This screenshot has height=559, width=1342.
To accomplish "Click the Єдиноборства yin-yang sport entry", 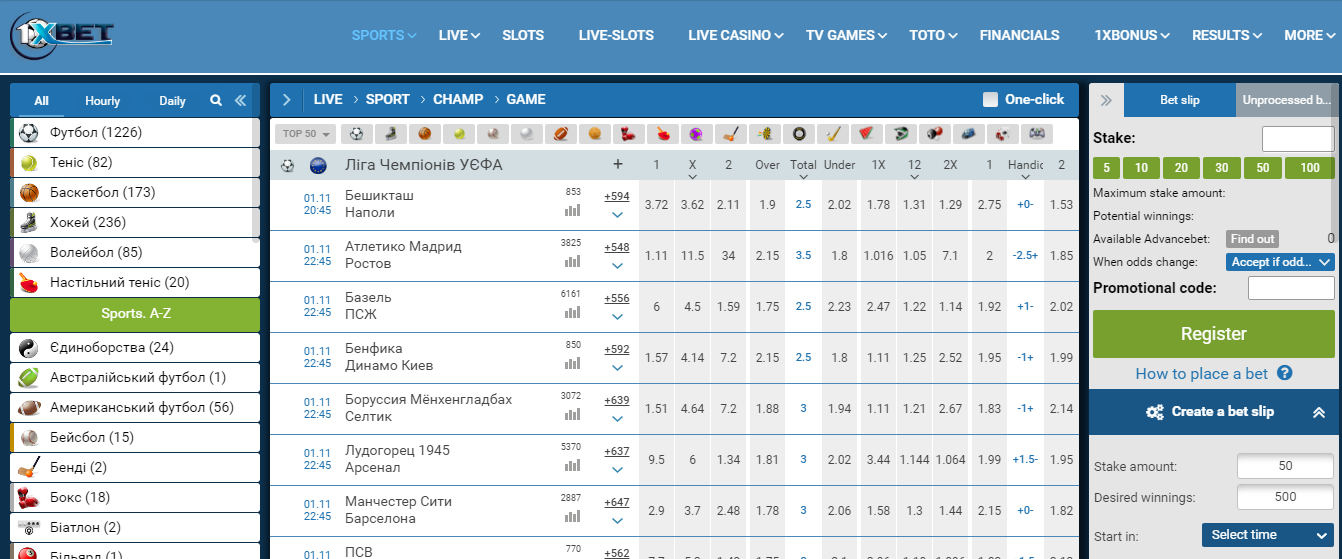I will [x=135, y=347].
